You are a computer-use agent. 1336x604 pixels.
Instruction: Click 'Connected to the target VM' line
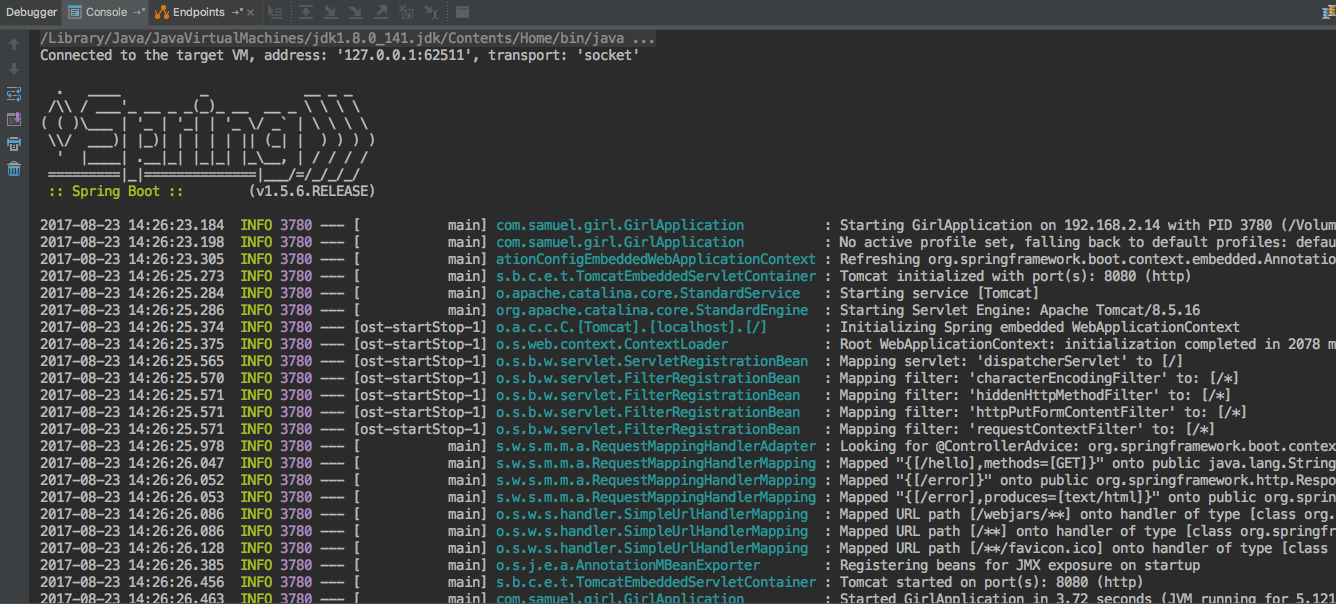click(340, 56)
